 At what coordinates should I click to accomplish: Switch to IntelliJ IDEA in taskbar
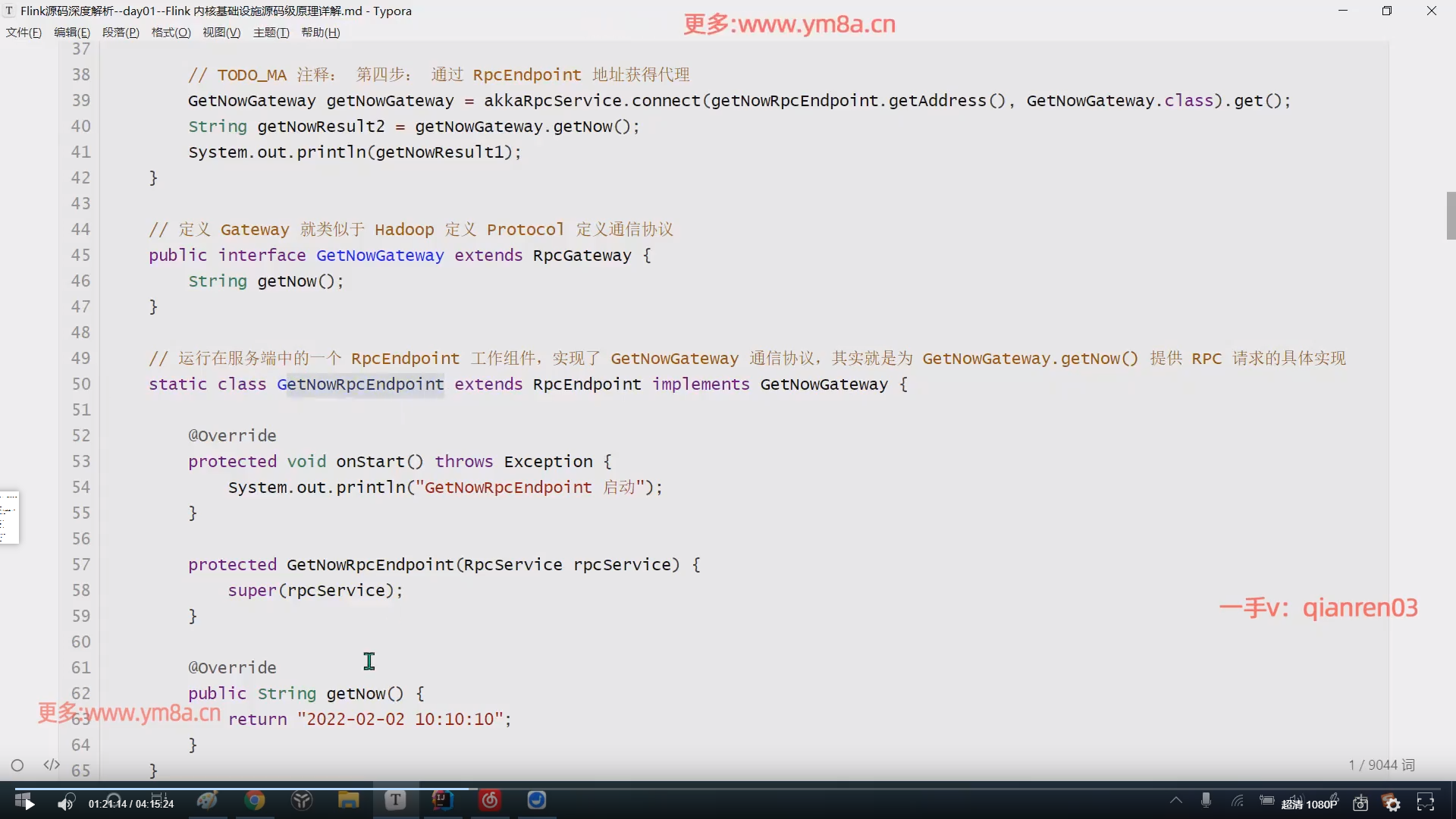point(443,801)
